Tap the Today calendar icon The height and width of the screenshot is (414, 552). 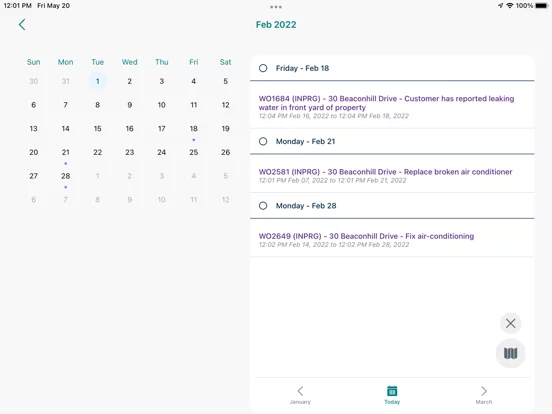click(392, 391)
